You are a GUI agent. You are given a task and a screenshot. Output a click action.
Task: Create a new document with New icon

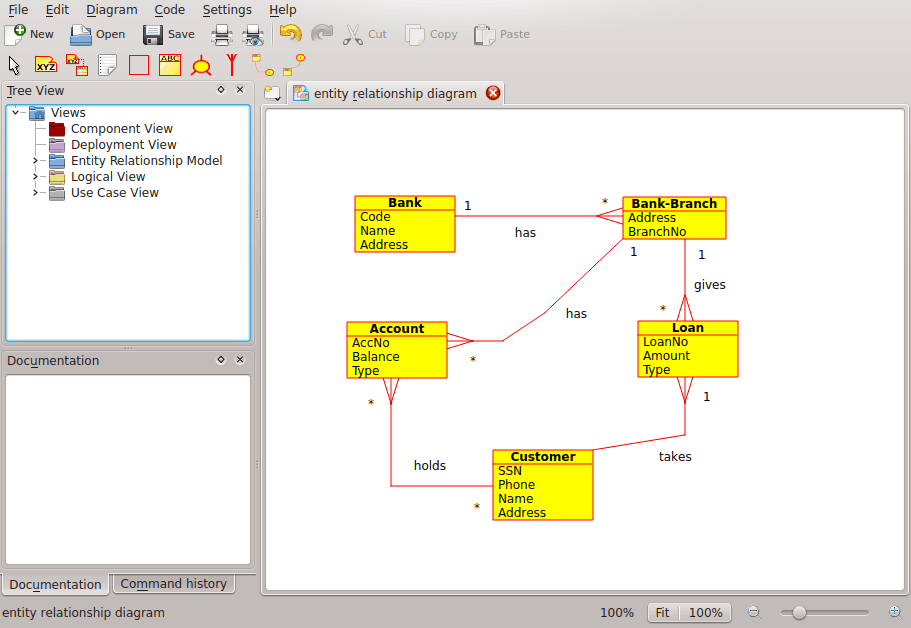coord(15,34)
